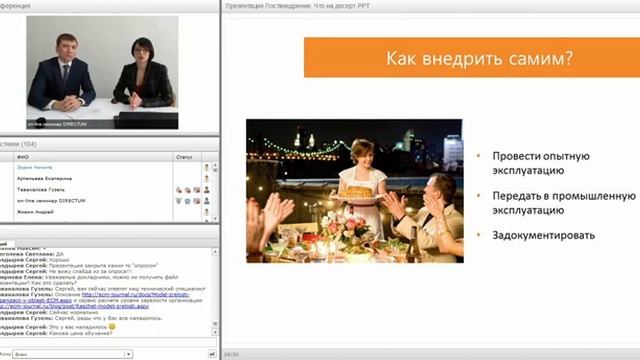
Task: Click the chat scroll-down arrow
Action: [x=215, y=332]
